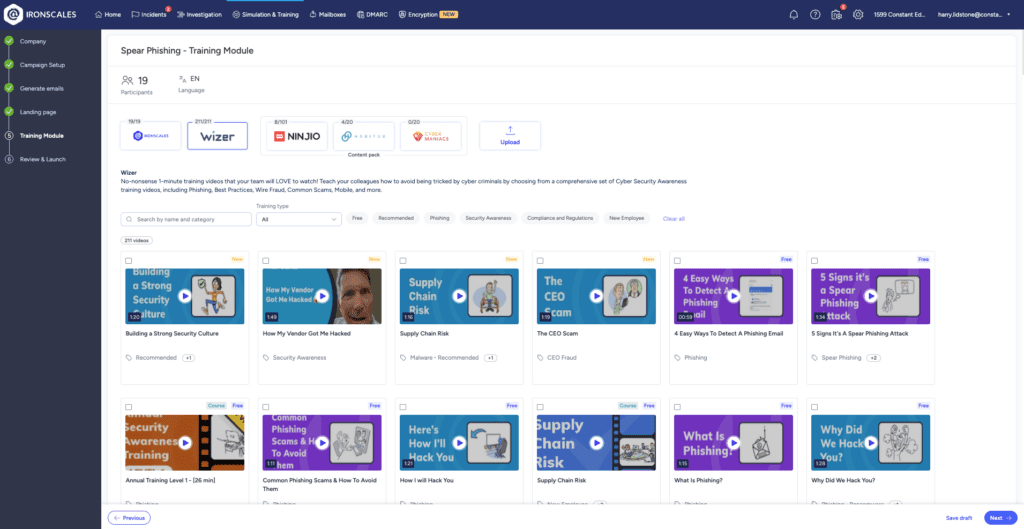Play How I will Hack You video
1024x529 pixels.
click(x=459, y=443)
